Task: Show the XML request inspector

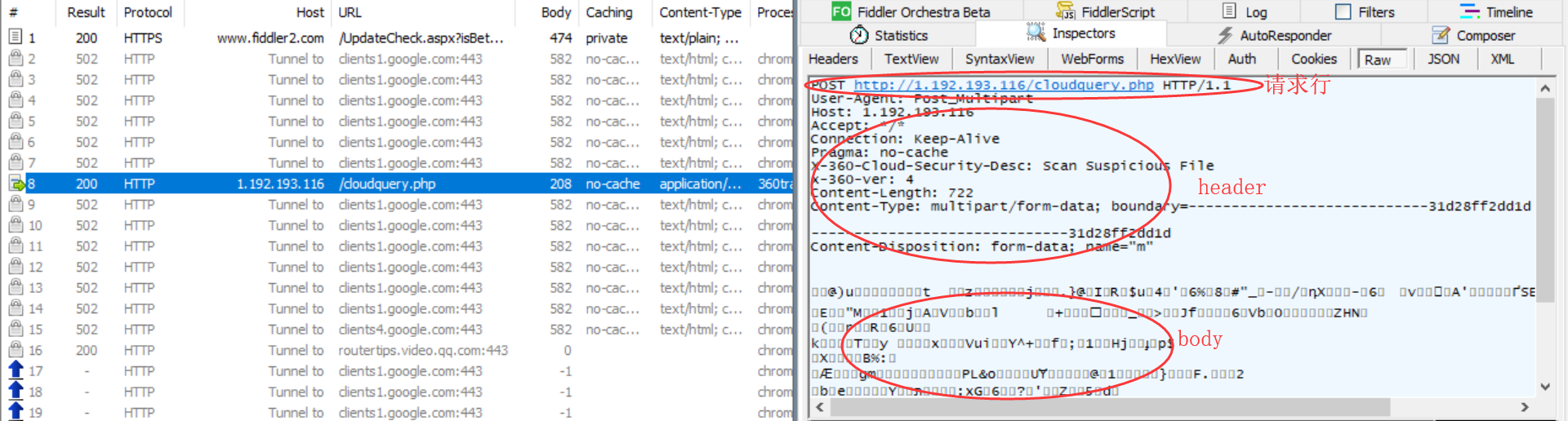Action: pos(1502,59)
